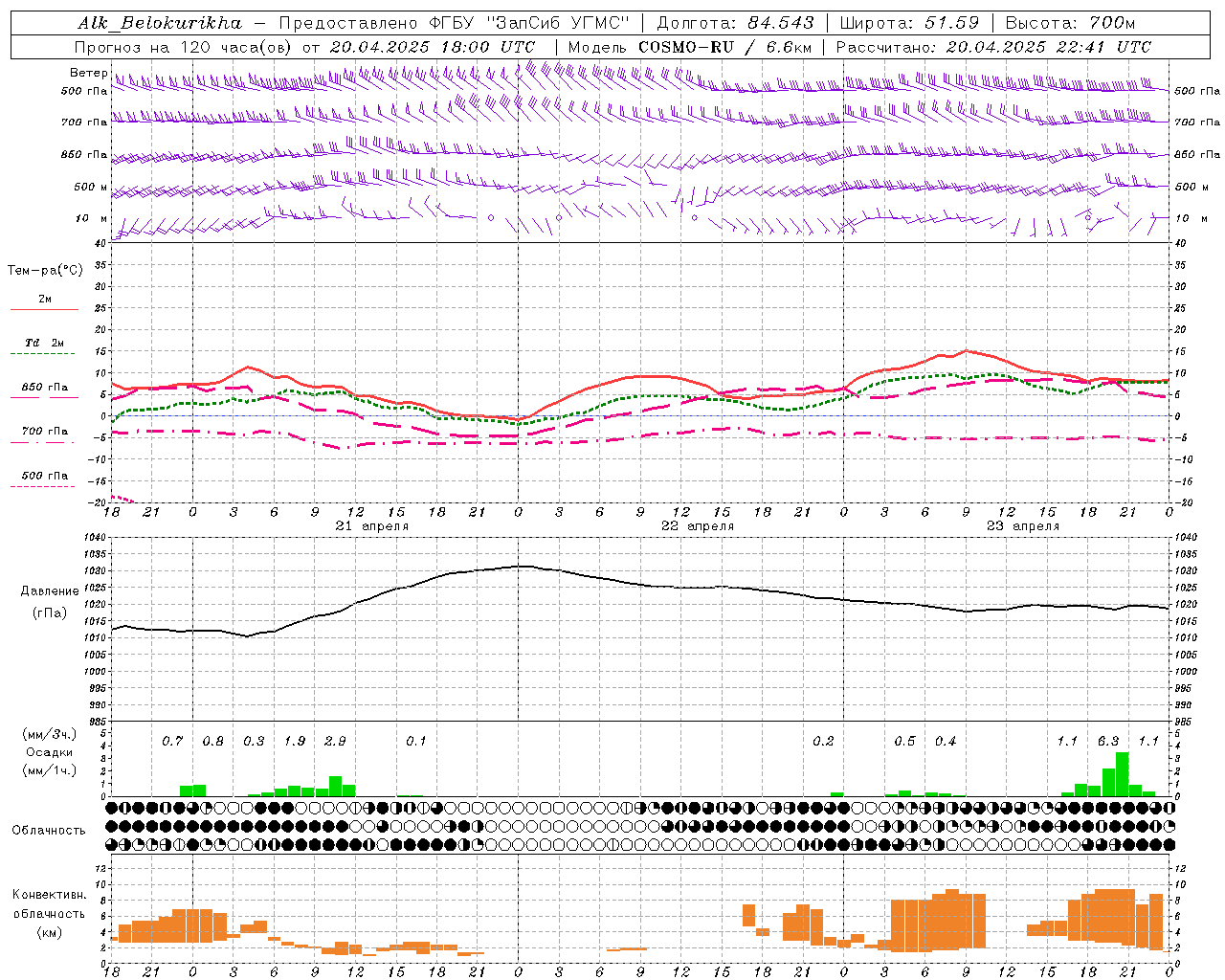Click the Td 2м legend entry
1225x980 pixels.
pyautogui.click(x=44, y=343)
